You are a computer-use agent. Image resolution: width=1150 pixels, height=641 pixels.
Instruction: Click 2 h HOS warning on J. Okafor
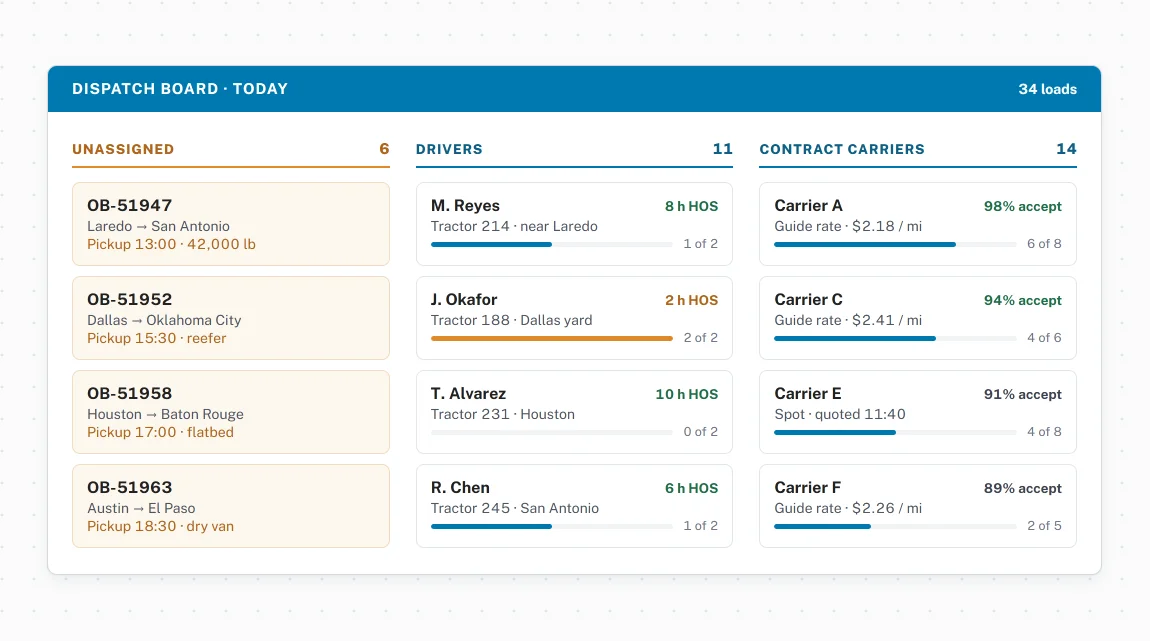692,300
